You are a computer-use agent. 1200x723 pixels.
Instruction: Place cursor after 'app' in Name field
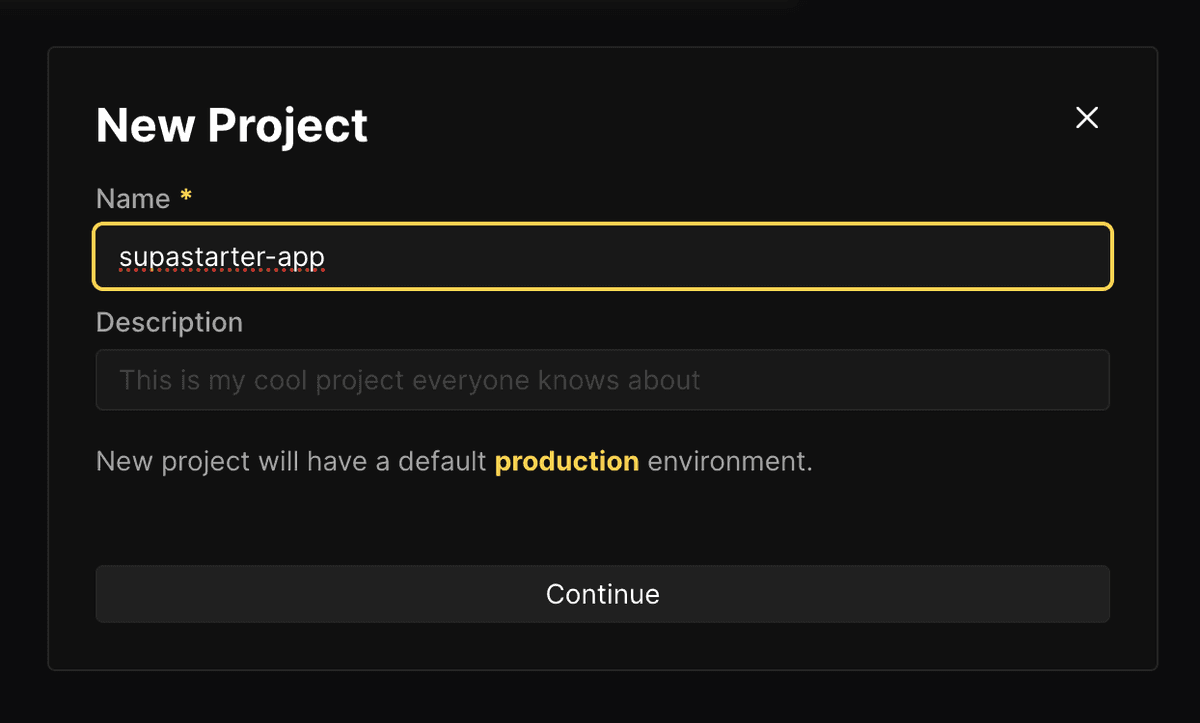(x=327, y=257)
